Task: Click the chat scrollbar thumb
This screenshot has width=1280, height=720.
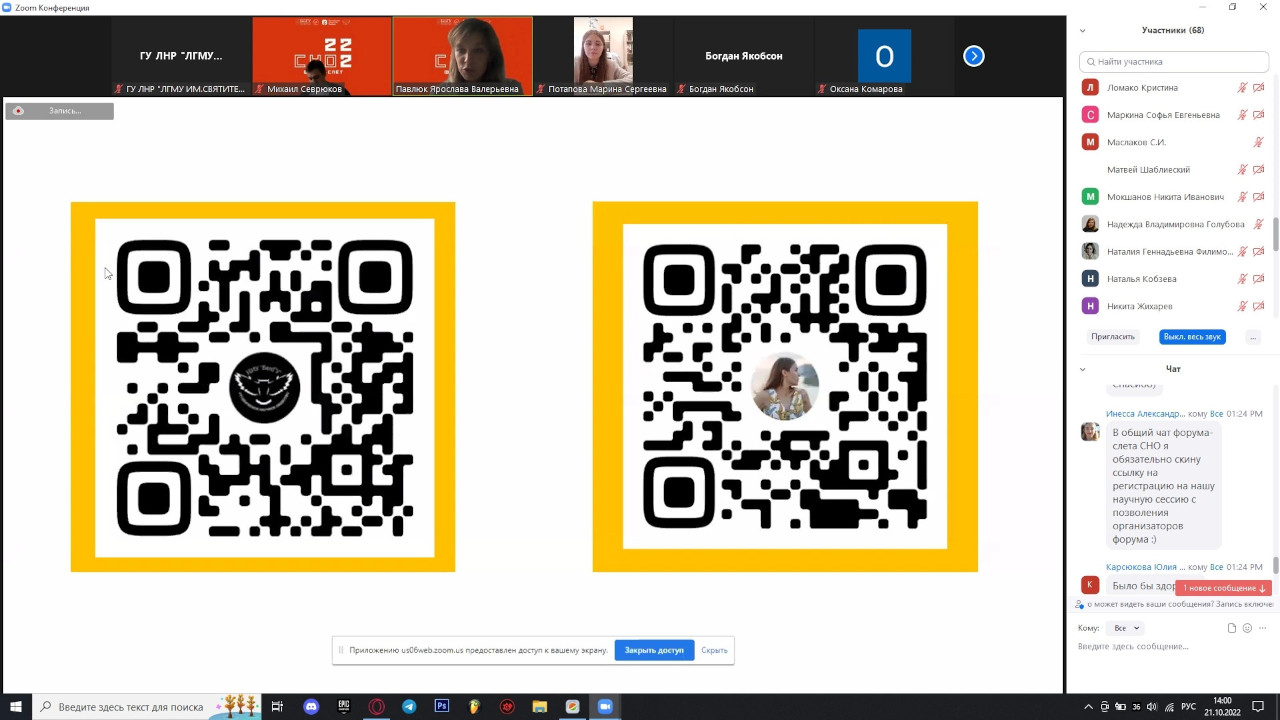Action: [1275, 566]
